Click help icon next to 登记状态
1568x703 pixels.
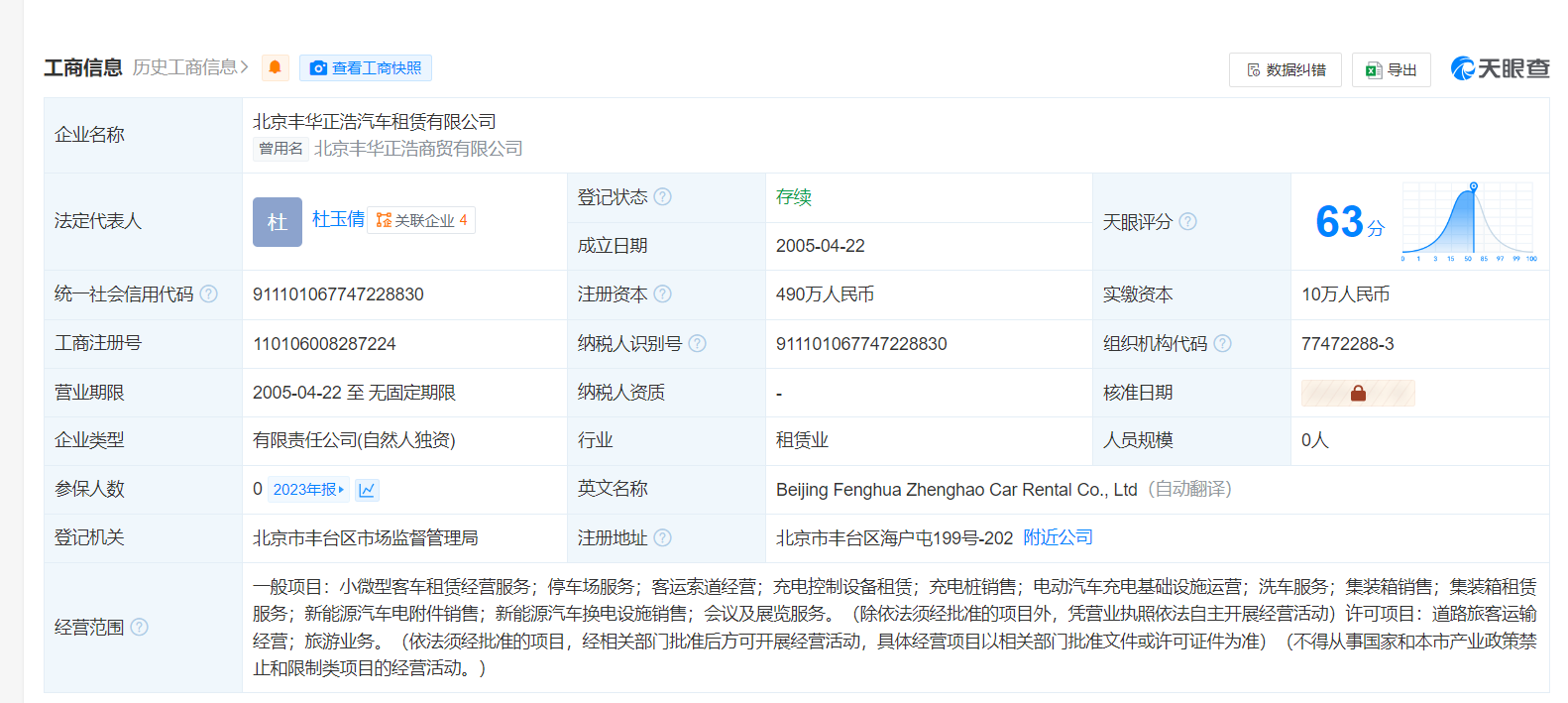[663, 196]
